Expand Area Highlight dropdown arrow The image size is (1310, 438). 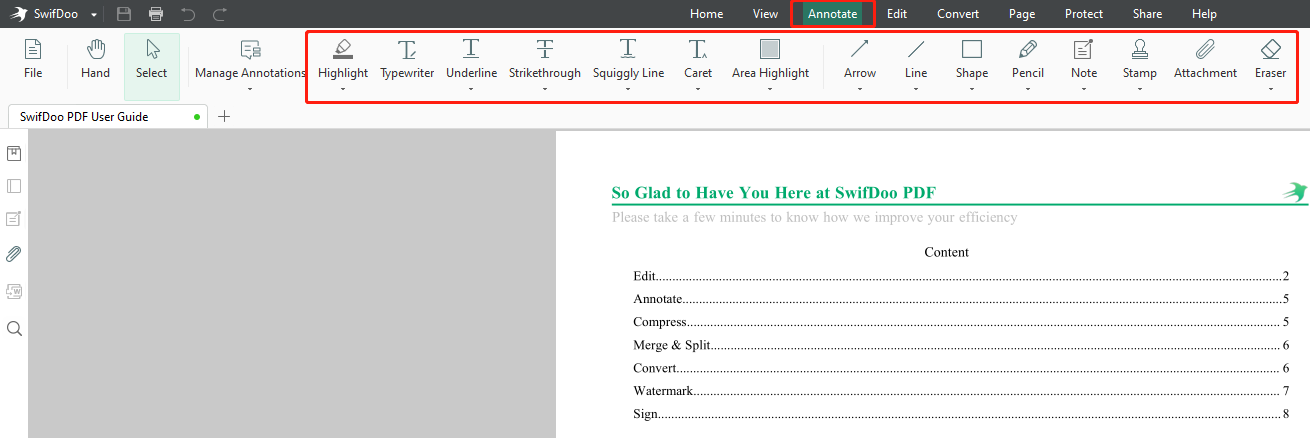770,89
